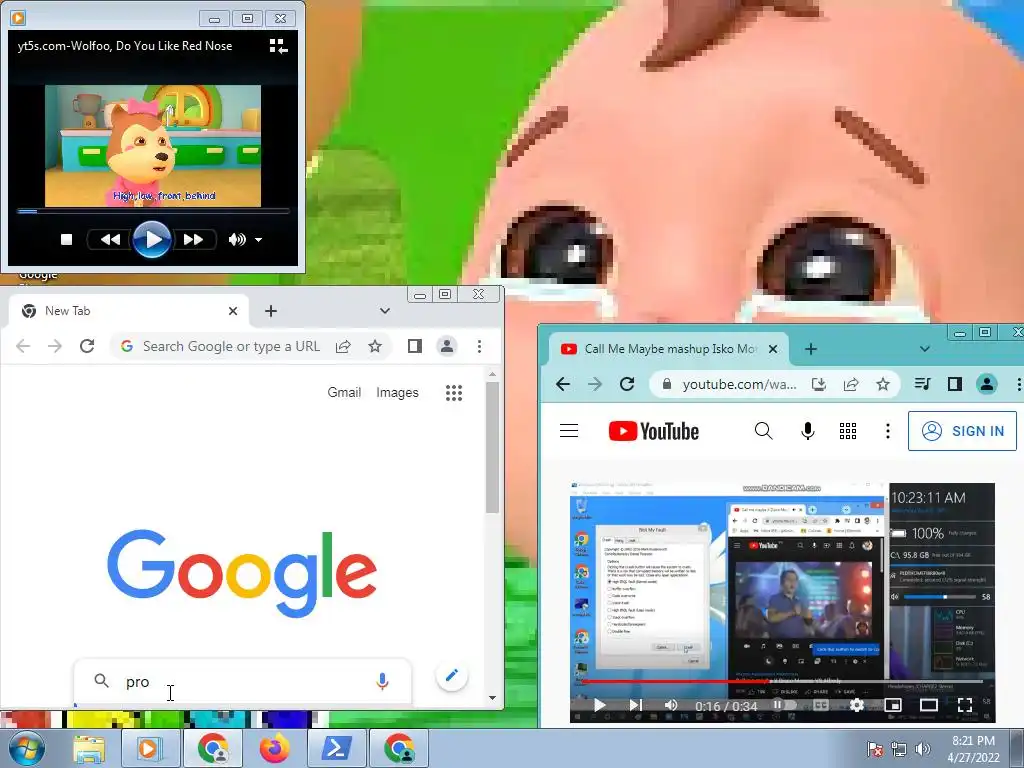Search YouTube with your voice
The width and height of the screenshot is (1024, 768).
tap(808, 431)
